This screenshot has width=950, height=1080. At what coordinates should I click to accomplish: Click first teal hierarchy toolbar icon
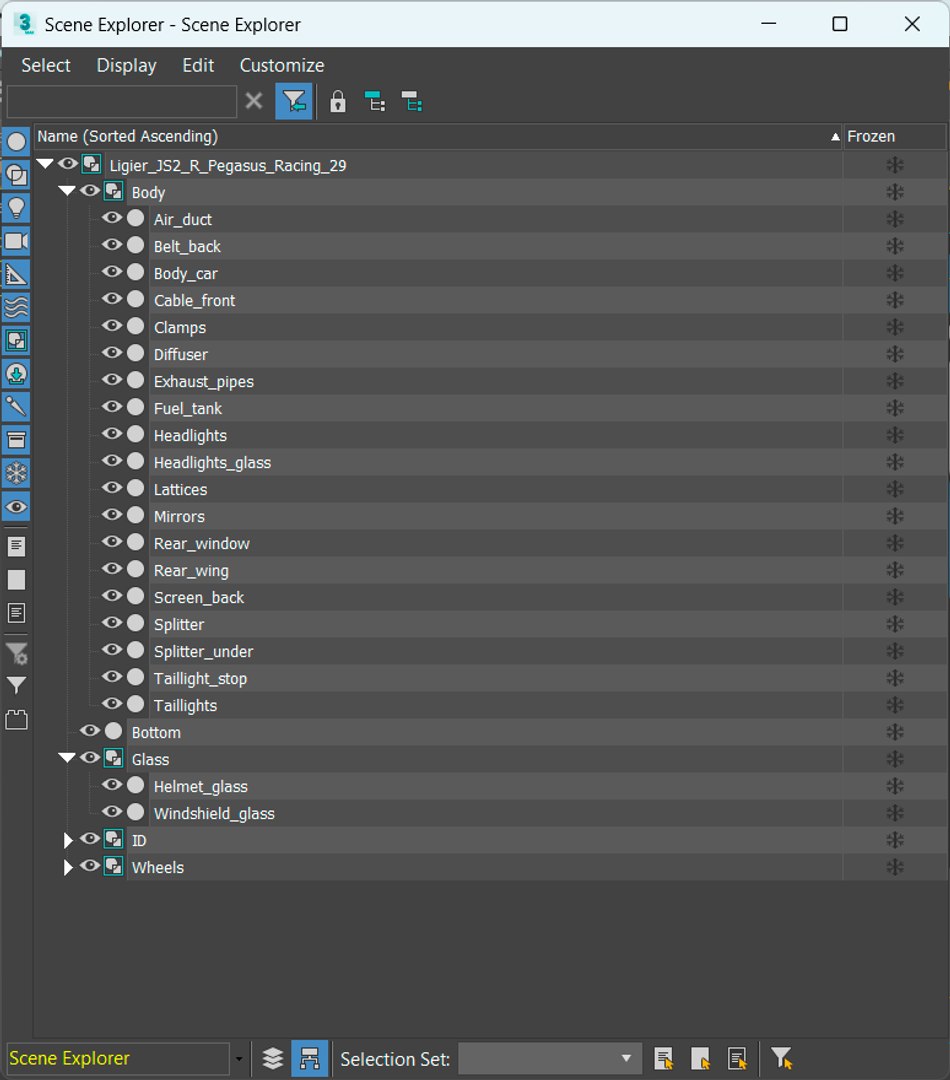375,102
